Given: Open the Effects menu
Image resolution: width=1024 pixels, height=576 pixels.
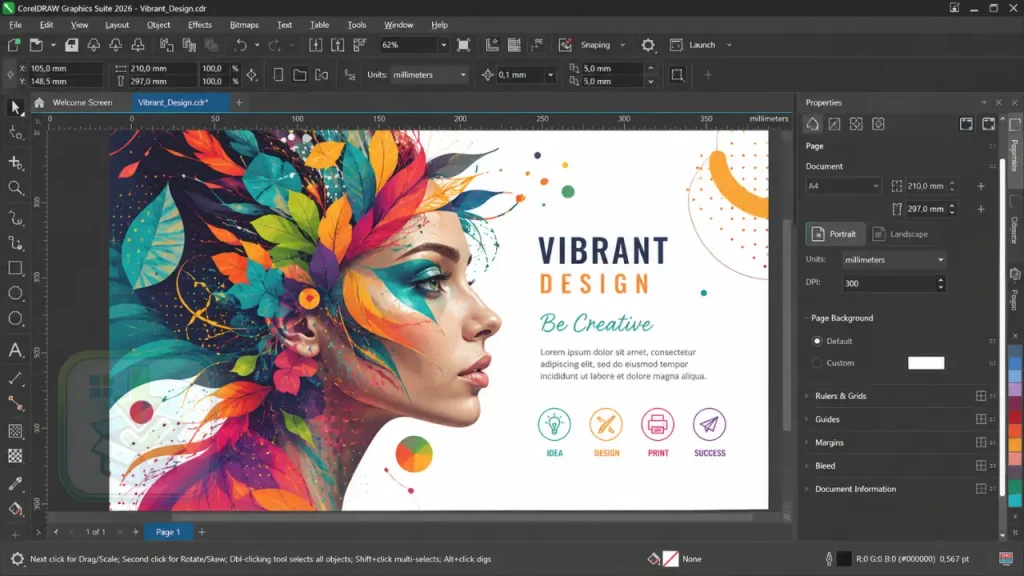Looking at the screenshot, I should click(x=200, y=25).
